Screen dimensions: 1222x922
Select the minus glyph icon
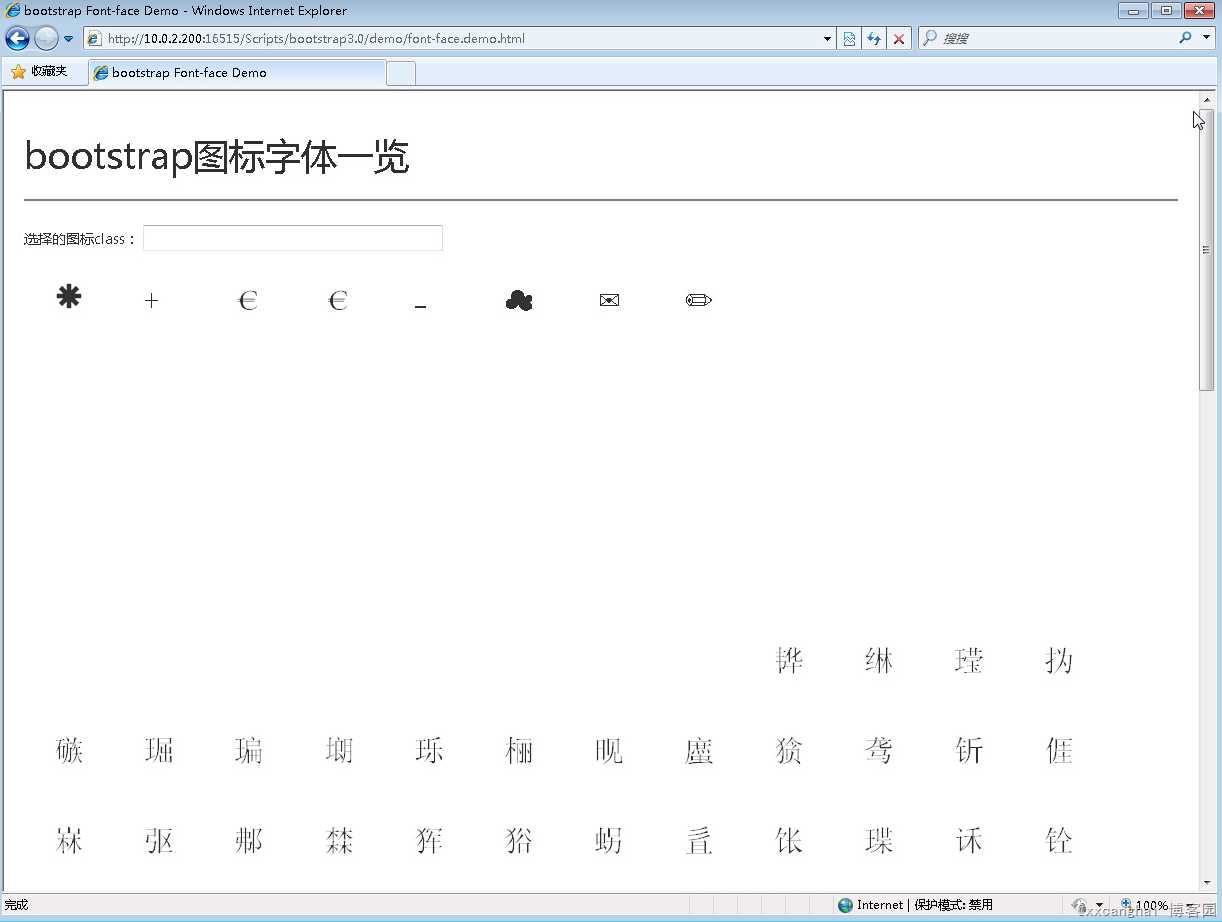point(420,307)
